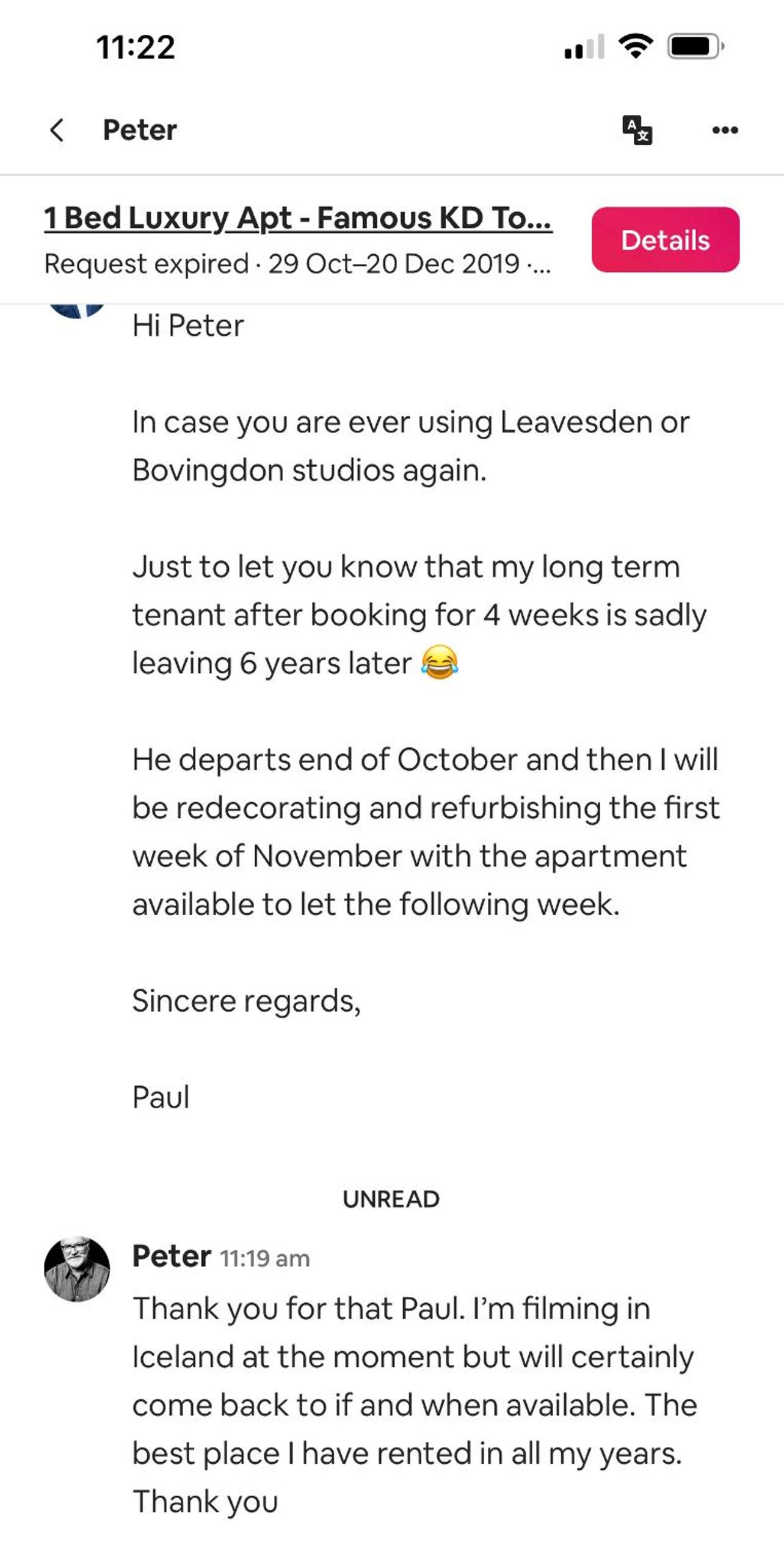Image resolution: width=784 pixels, height=1542 pixels.
Task: Tap the Request expired date line
Action: point(297,264)
